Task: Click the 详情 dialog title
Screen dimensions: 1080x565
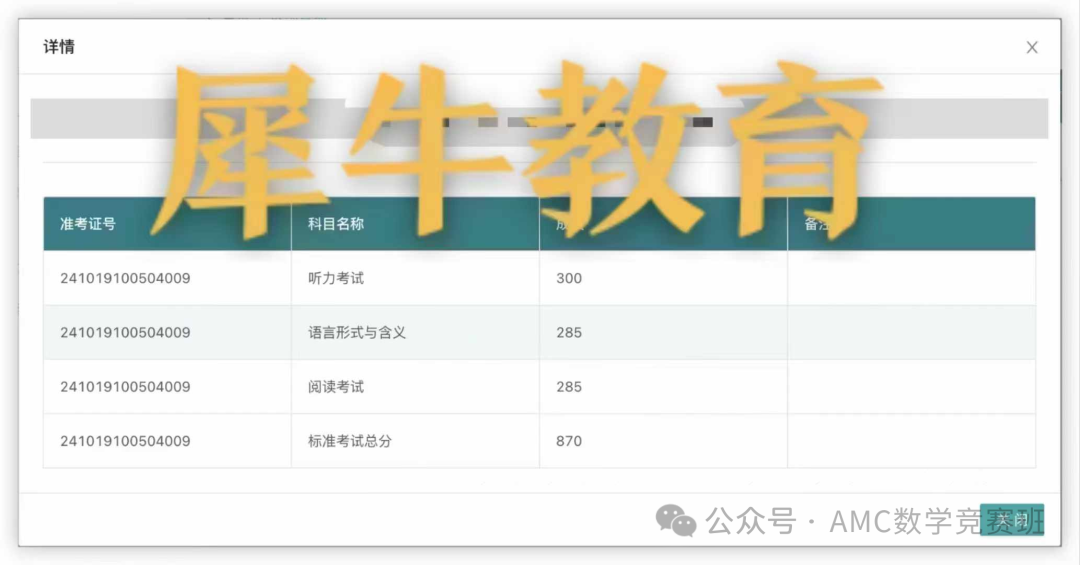Action: tap(59, 47)
